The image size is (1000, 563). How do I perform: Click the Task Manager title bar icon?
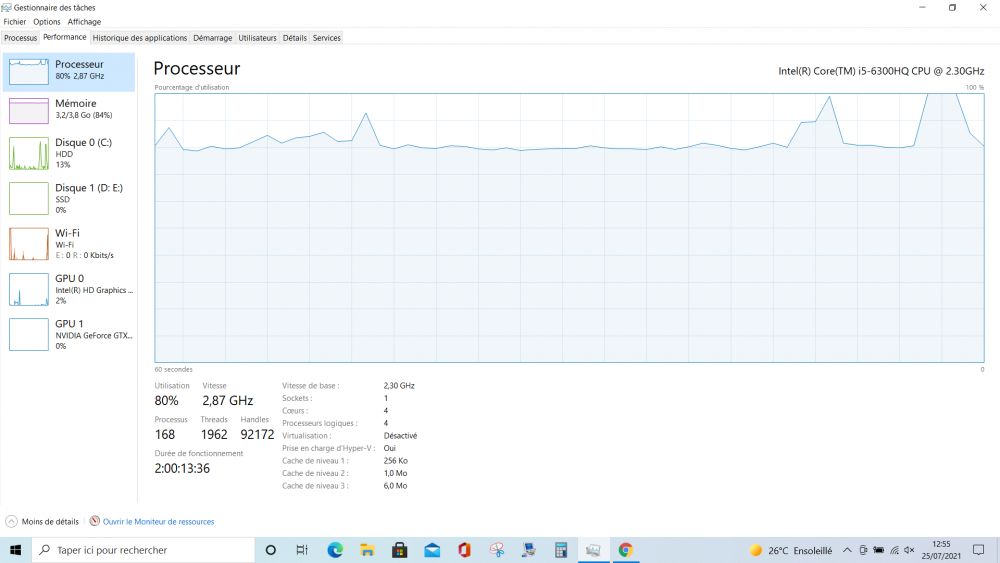click(6, 8)
